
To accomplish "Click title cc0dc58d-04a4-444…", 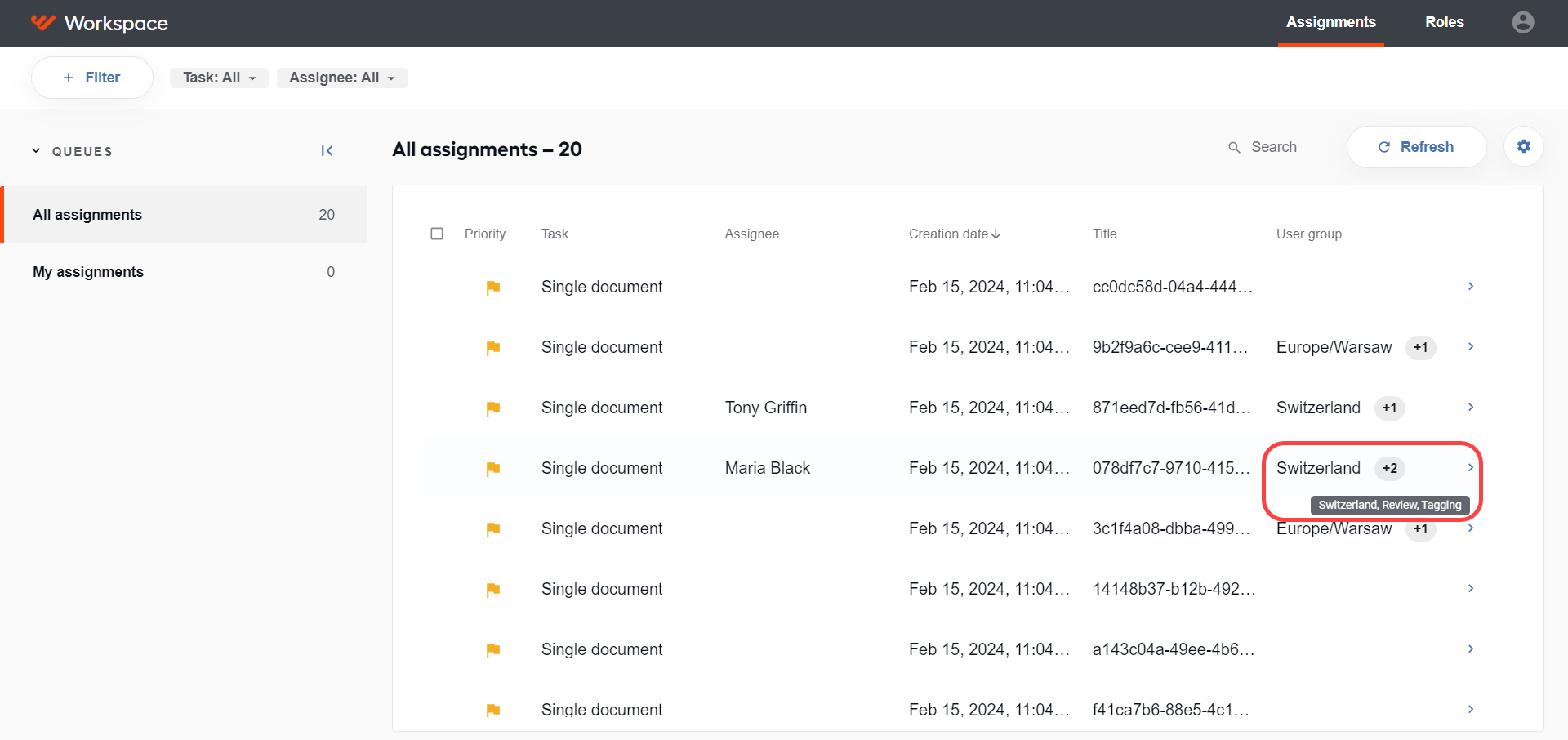I will coord(1173,287).
